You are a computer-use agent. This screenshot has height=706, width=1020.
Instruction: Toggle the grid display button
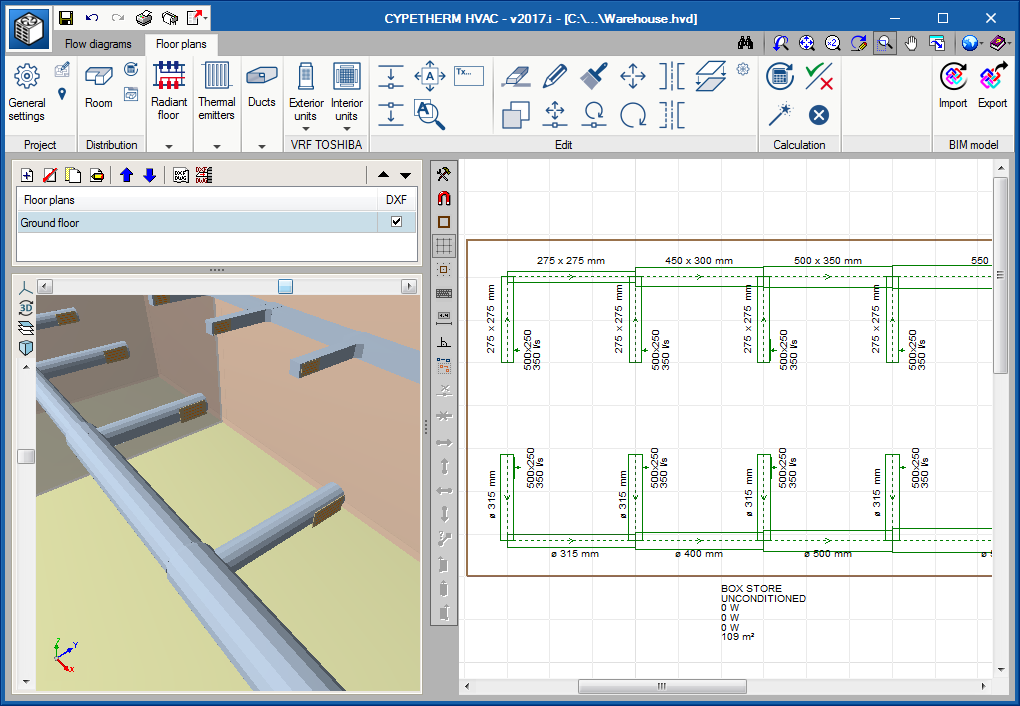click(444, 245)
